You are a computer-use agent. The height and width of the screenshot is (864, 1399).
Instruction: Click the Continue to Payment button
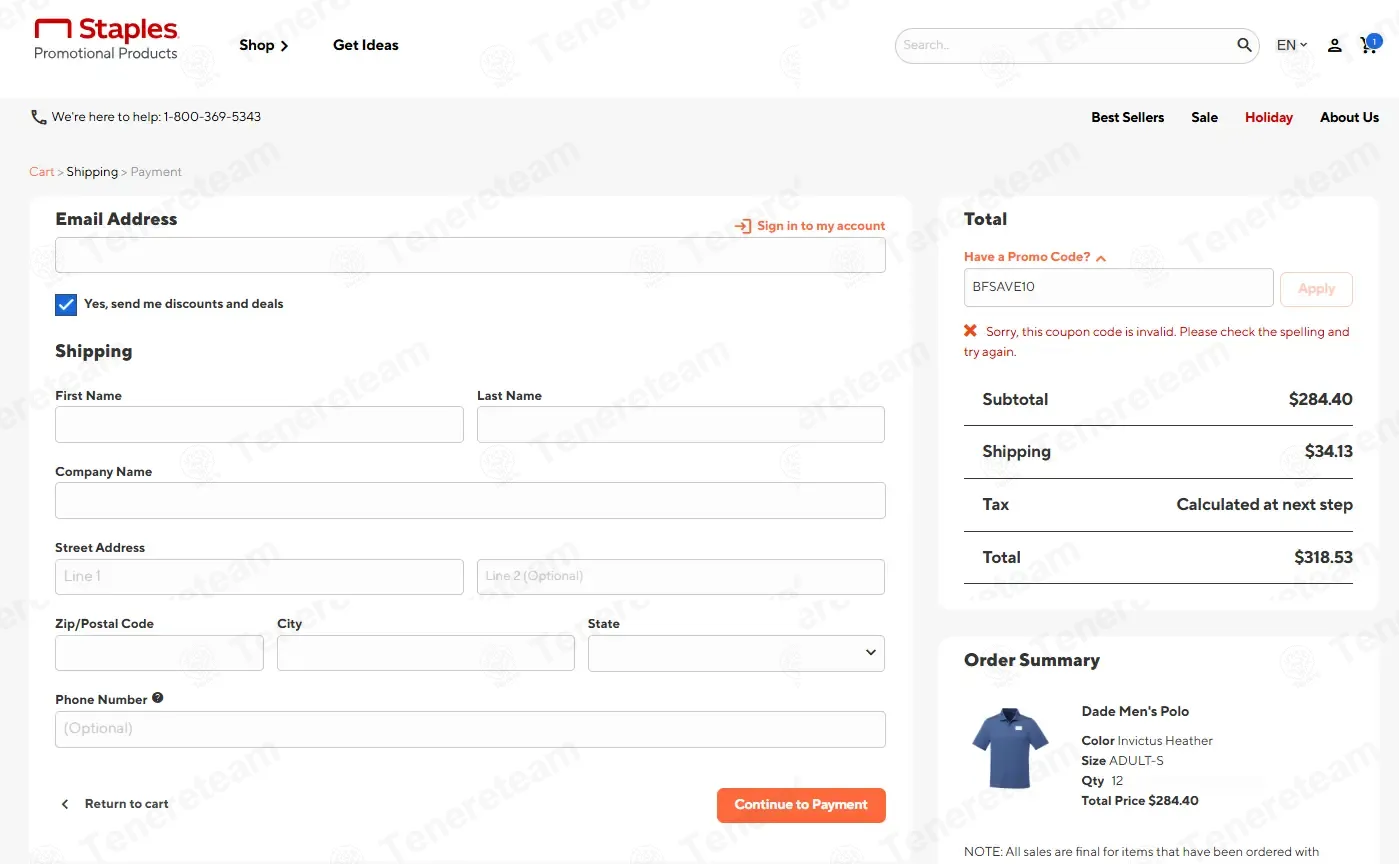click(801, 805)
